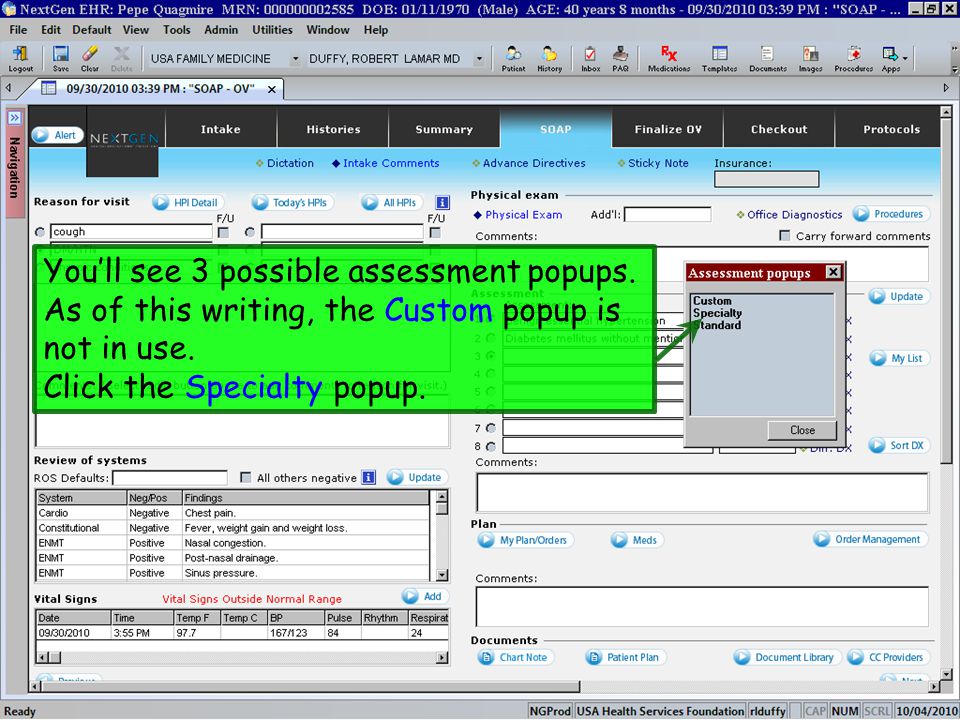This screenshot has height=720, width=960.
Task: Click the Document Library button
Action: [x=787, y=657]
